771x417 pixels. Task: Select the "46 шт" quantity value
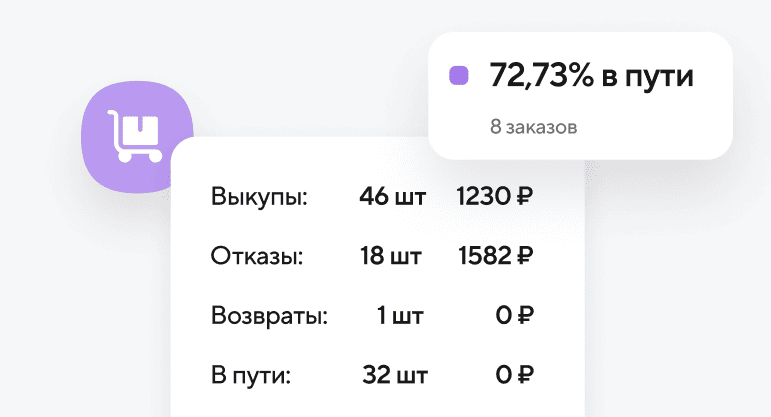pos(392,197)
